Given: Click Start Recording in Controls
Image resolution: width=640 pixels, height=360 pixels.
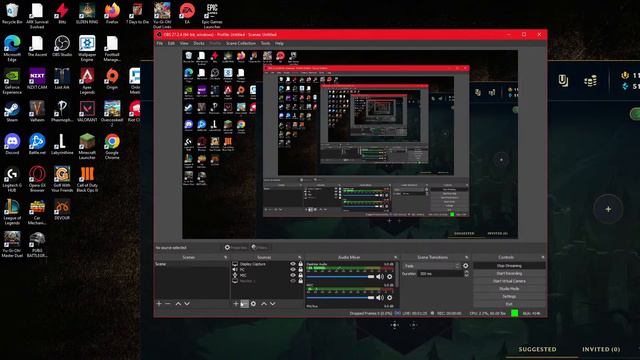Looking at the screenshot, I should 509,273.
